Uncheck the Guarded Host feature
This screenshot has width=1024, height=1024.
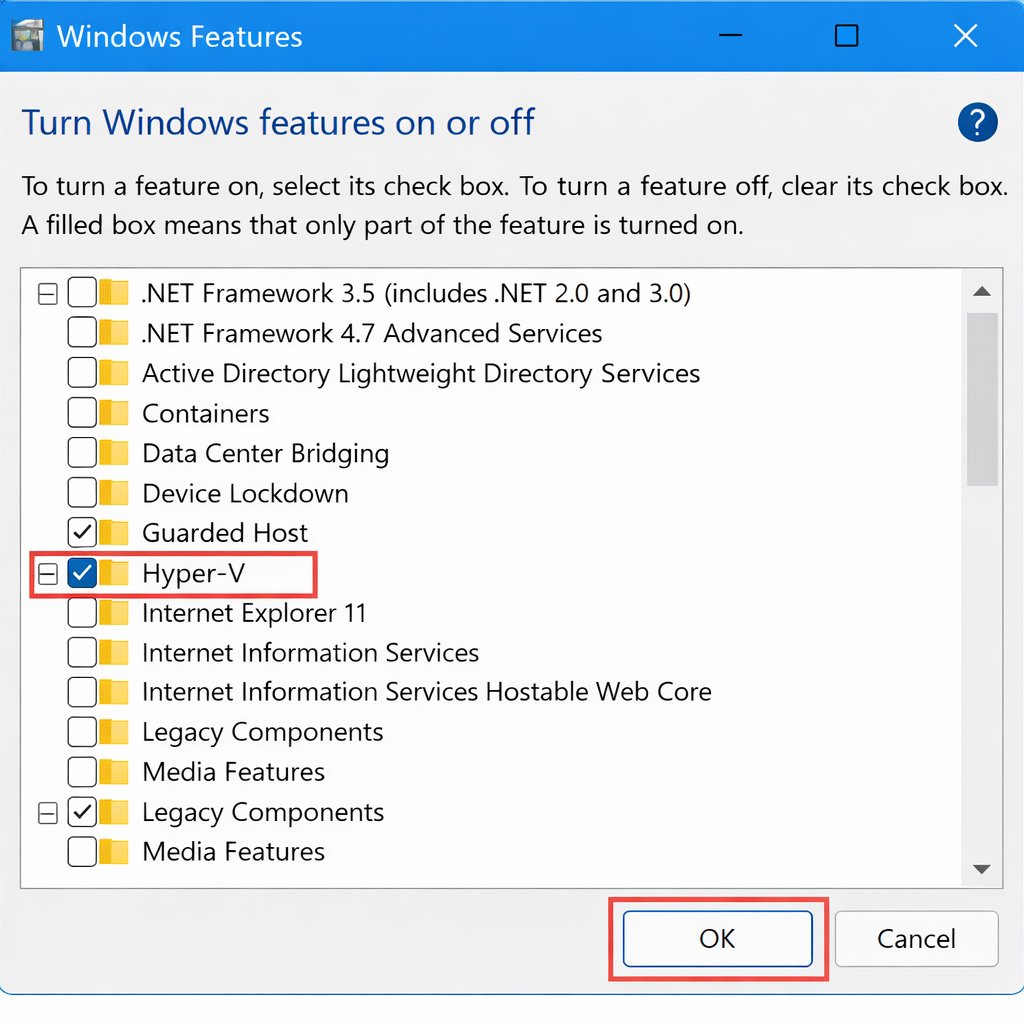click(x=81, y=532)
